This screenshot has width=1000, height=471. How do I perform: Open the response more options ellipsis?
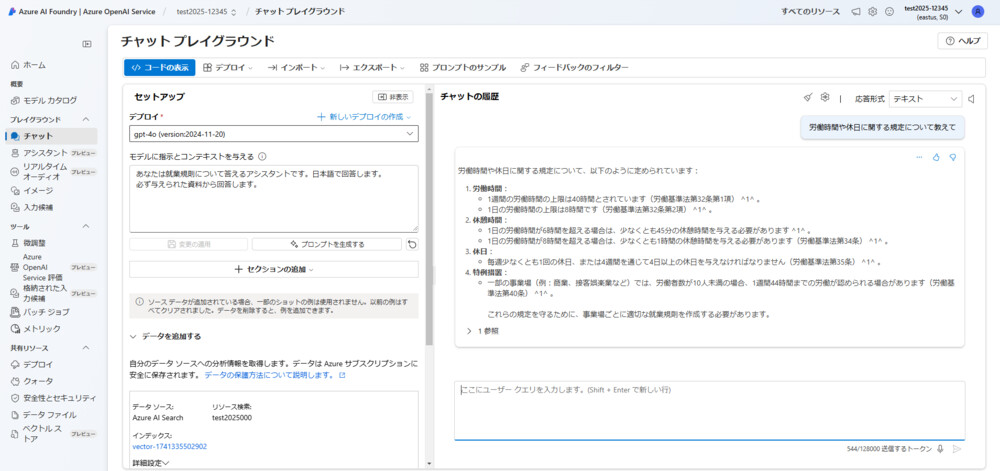point(919,157)
